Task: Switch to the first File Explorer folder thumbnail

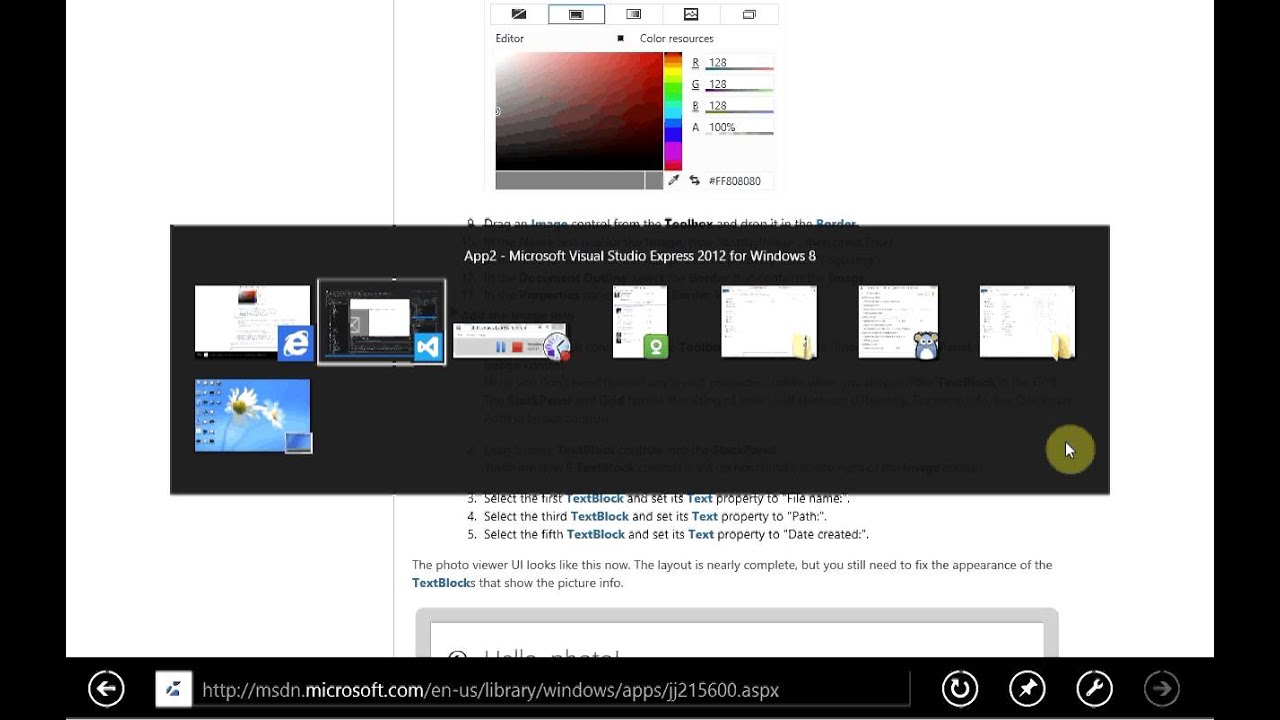Action: 769,321
